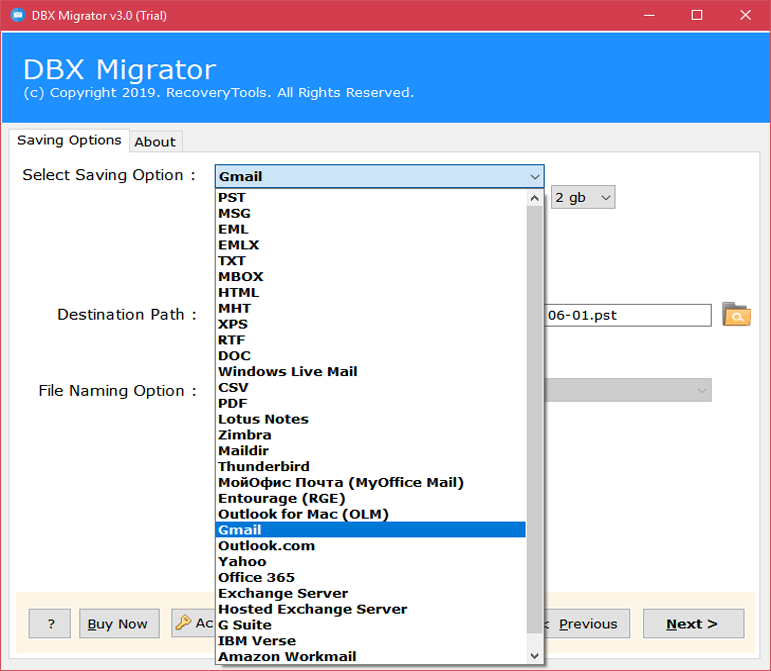Viewport: 771px width, 671px height.
Task: Choose Amazon Workmail option
Action: 371,656
